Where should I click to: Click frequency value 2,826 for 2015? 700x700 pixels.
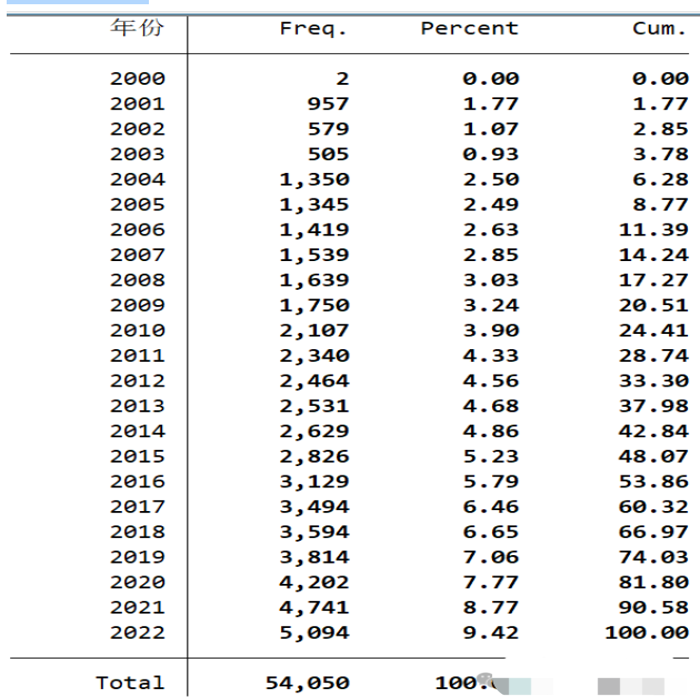(x=314, y=457)
